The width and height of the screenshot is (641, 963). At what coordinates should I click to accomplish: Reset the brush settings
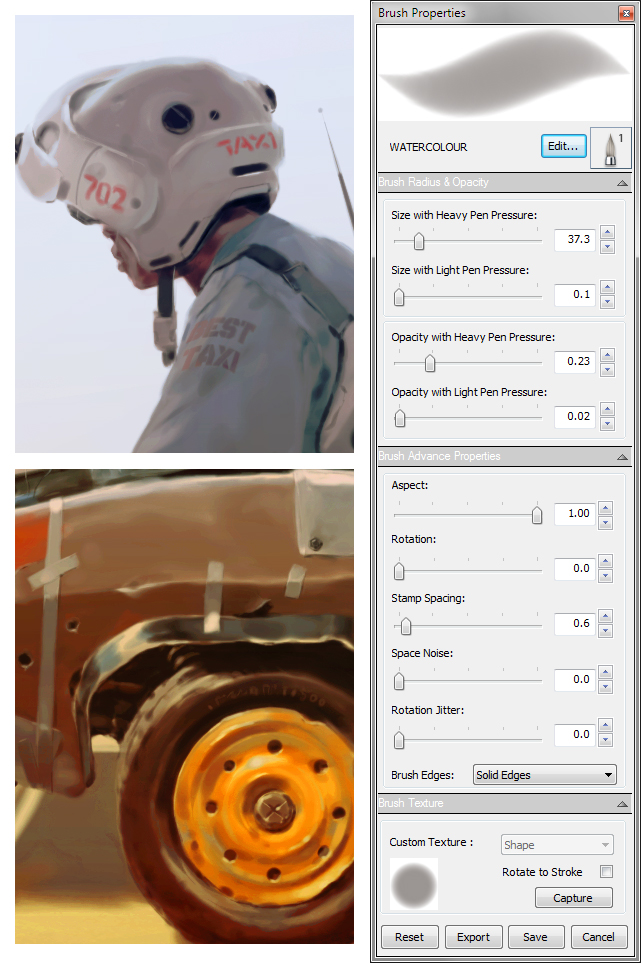pos(410,937)
